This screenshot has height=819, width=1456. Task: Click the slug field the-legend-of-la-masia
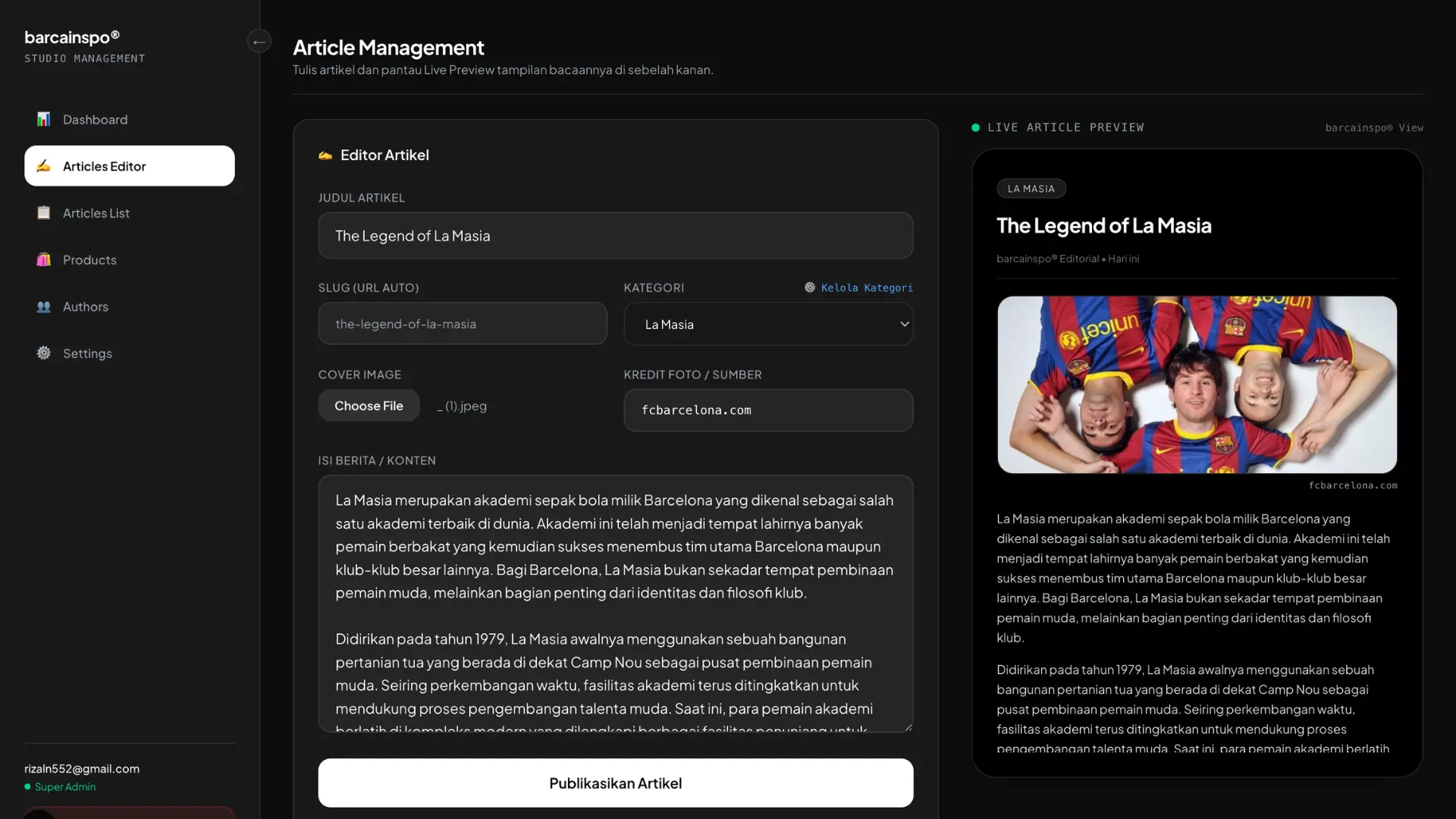click(x=463, y=324)
